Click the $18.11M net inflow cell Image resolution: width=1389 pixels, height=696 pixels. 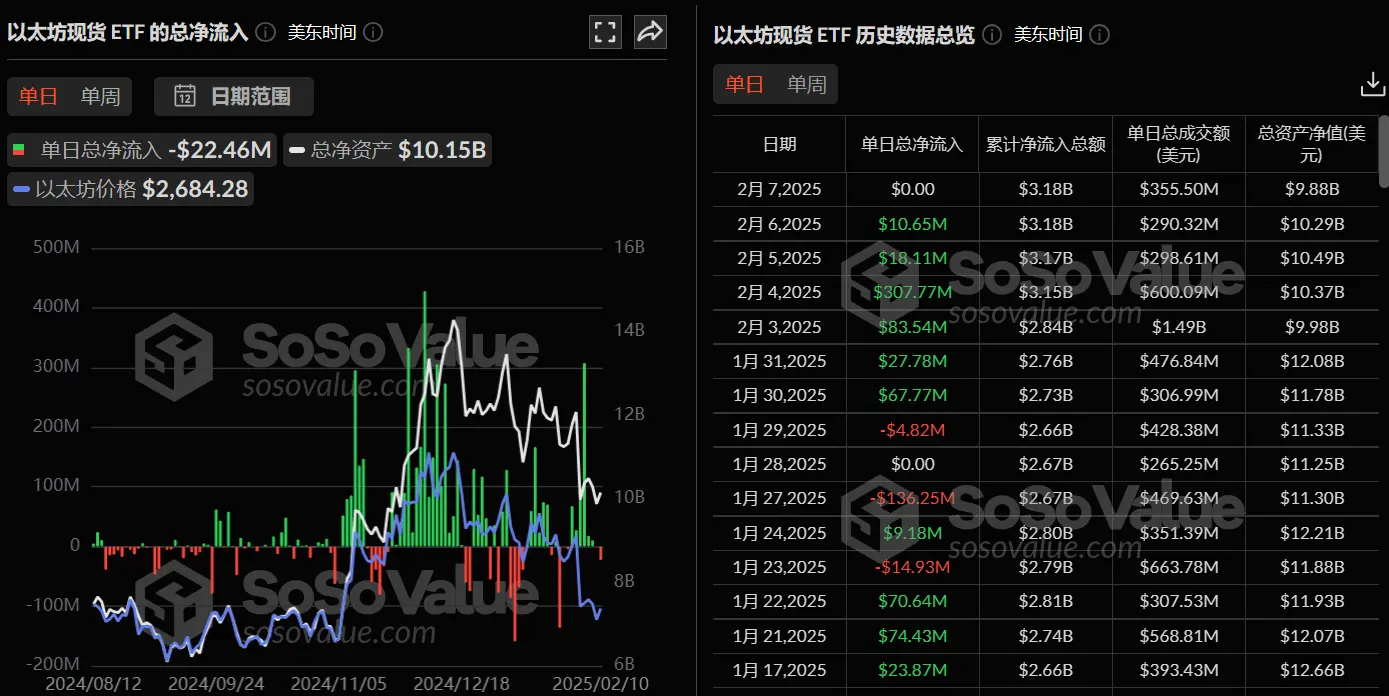pos(912,258)
